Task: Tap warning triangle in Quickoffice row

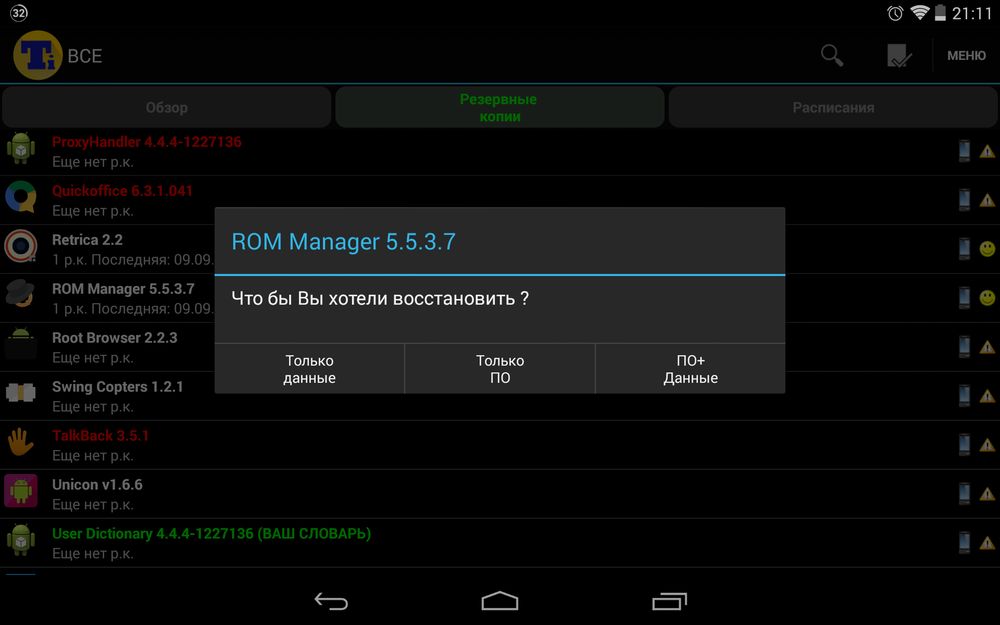Action: click(x=987, y=200)
